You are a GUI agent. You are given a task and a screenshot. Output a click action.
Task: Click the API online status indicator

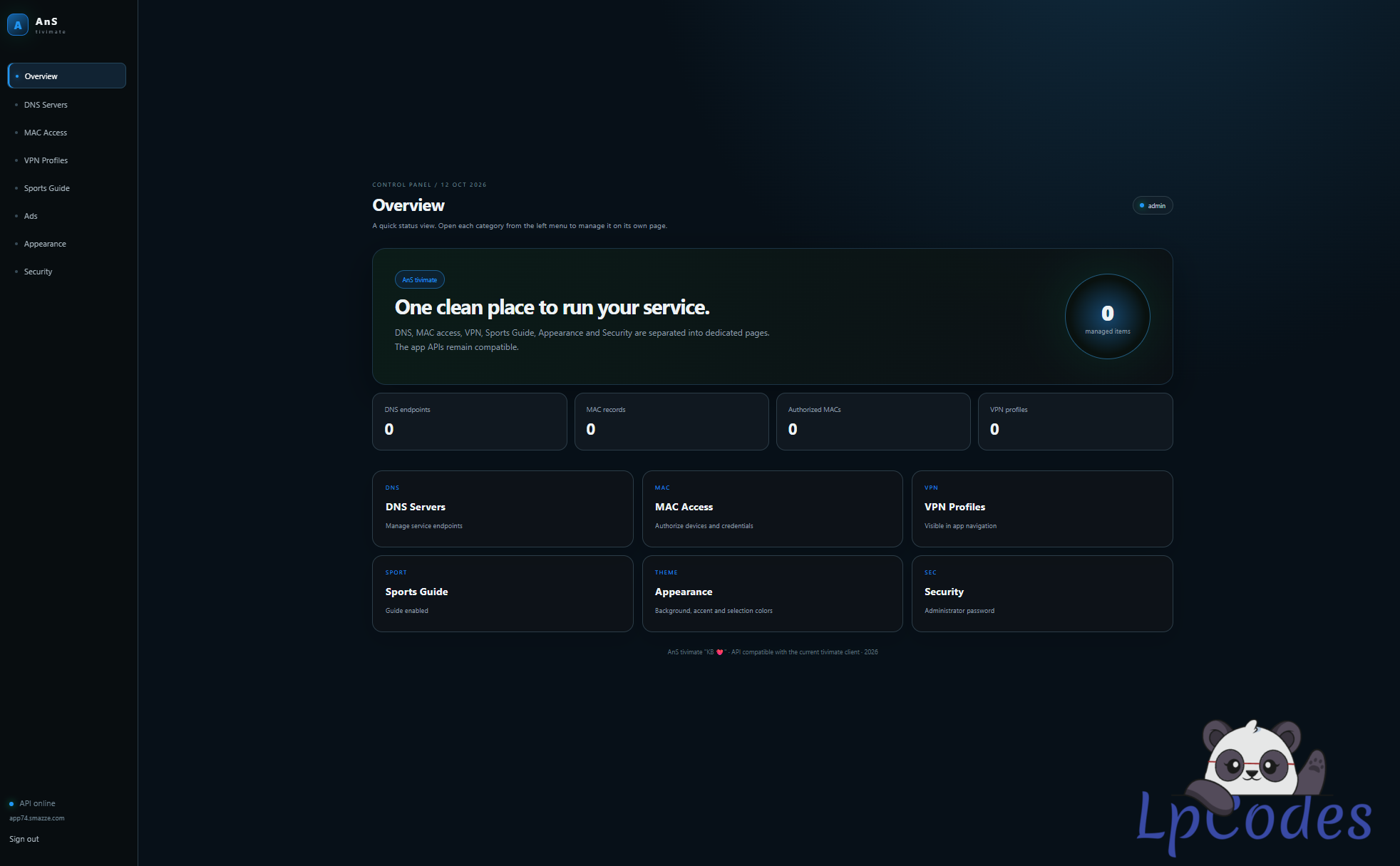pyautogui.click(x=32, y=803)
